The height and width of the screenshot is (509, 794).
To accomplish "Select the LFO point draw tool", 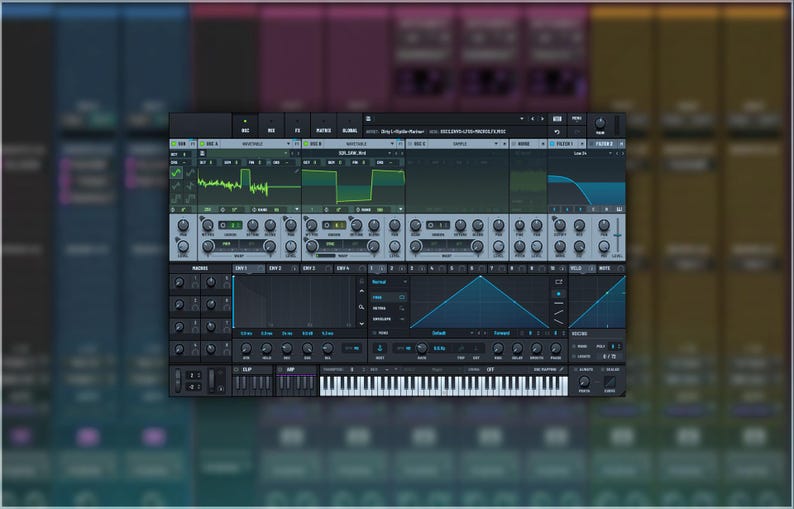I will (559, 293).
